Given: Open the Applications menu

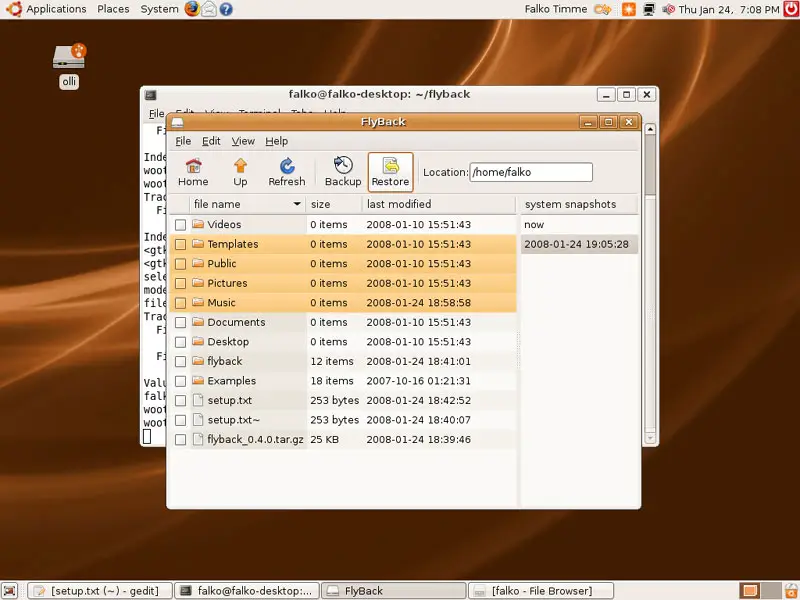Looking at the screenshot, I should click(56, 9).
